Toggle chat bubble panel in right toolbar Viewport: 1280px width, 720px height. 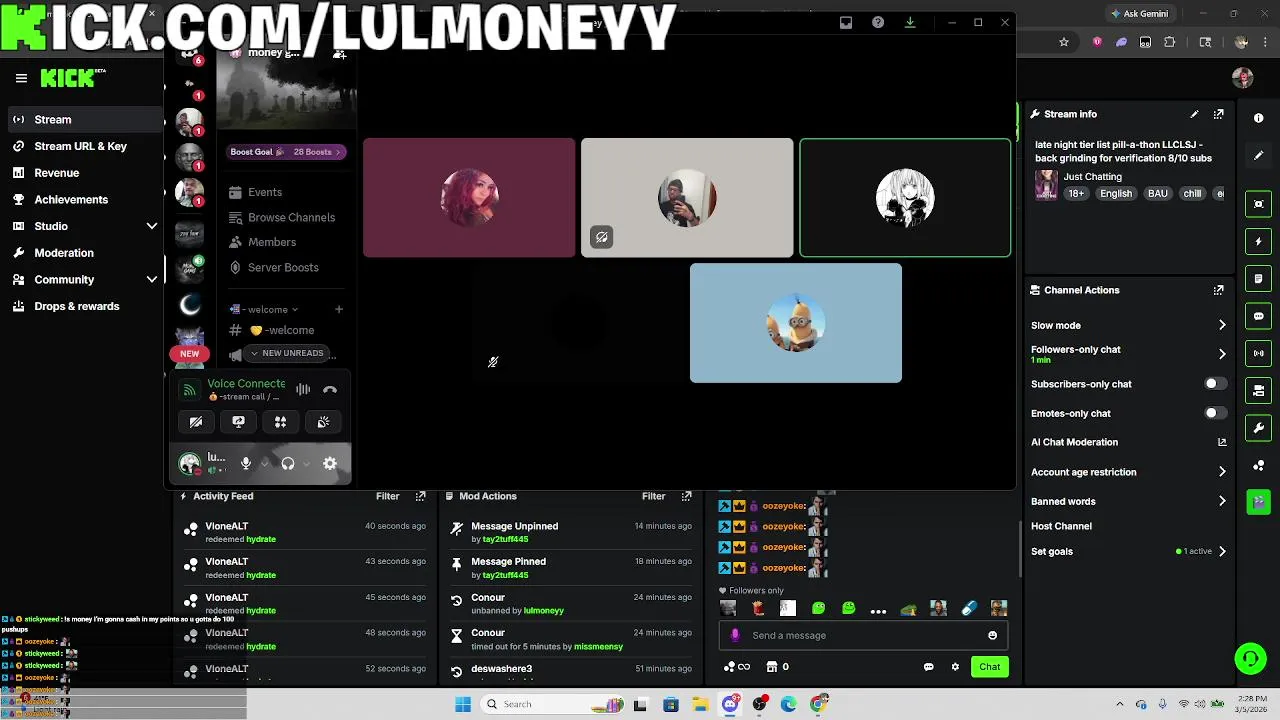(x=1258, y=316)
